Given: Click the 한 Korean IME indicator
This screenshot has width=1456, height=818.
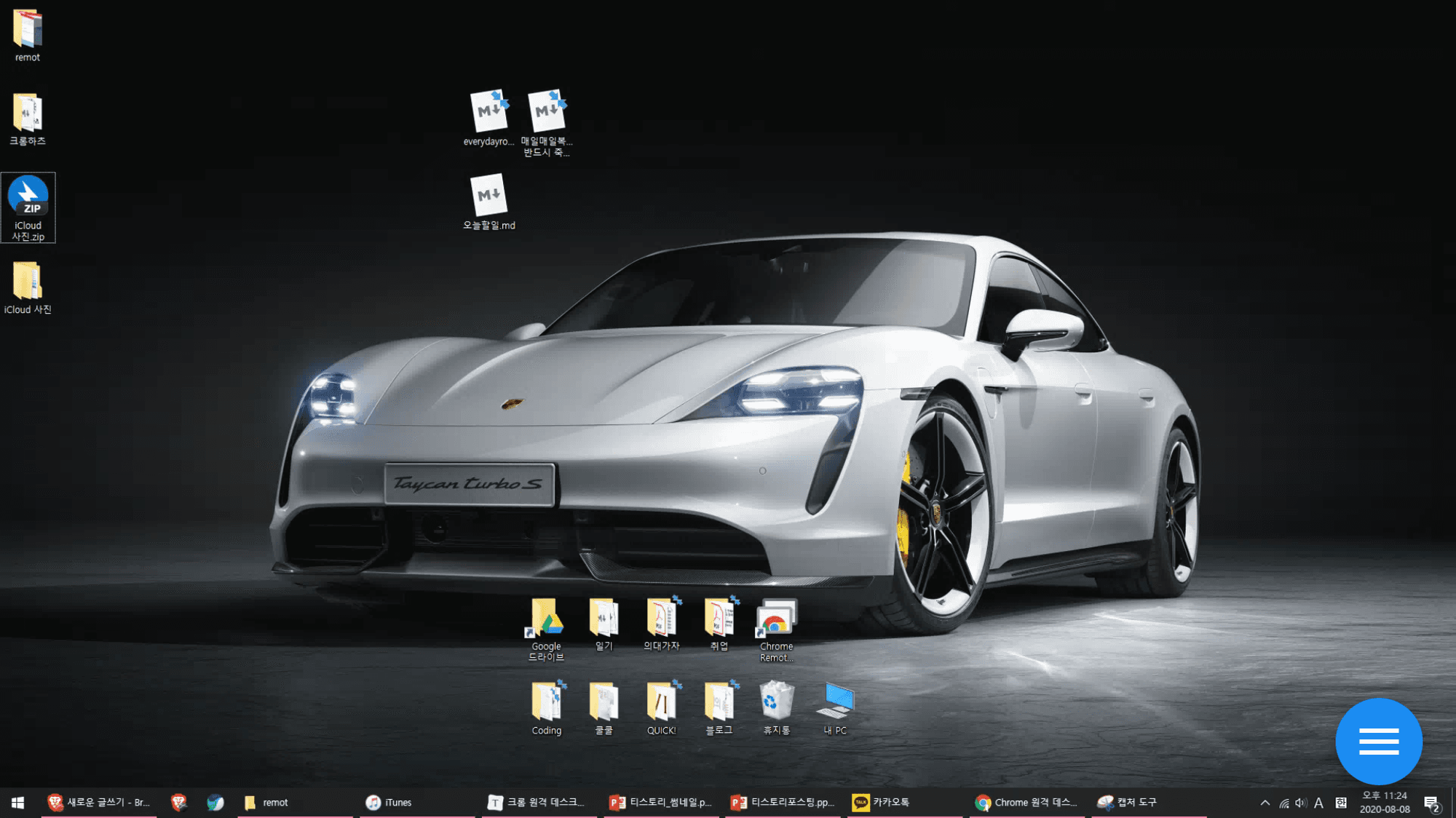Looking at the screenshot, I should [x=1341, y=803].
